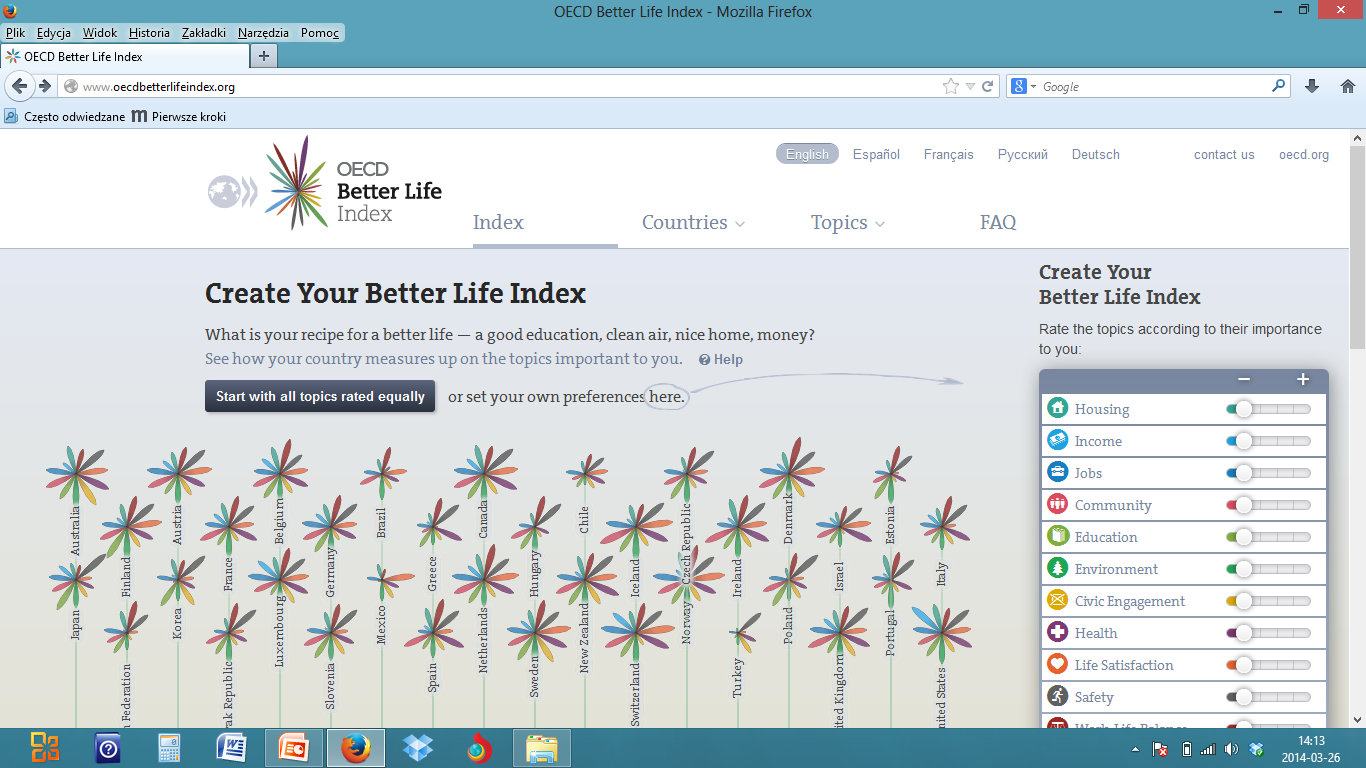Click the Jobs briefcase icon

[x=1057, y=472]
